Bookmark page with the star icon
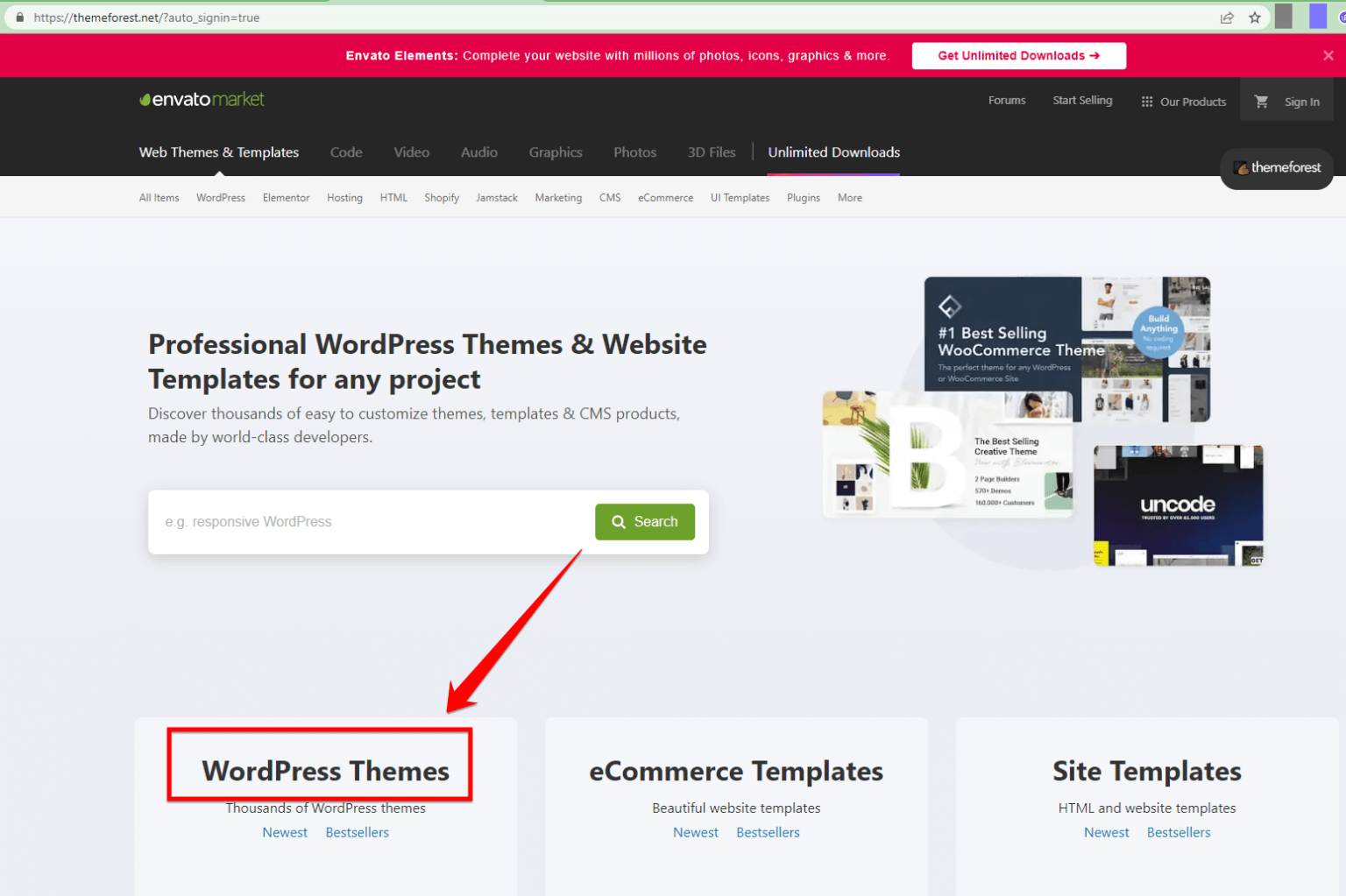 tap(1255, 18)
